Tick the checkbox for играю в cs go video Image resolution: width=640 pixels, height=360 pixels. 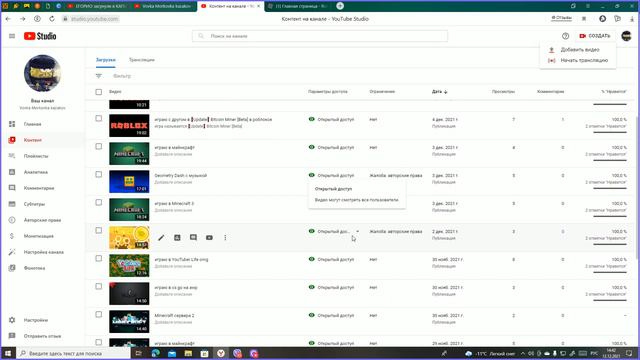(x=98, y=286)
